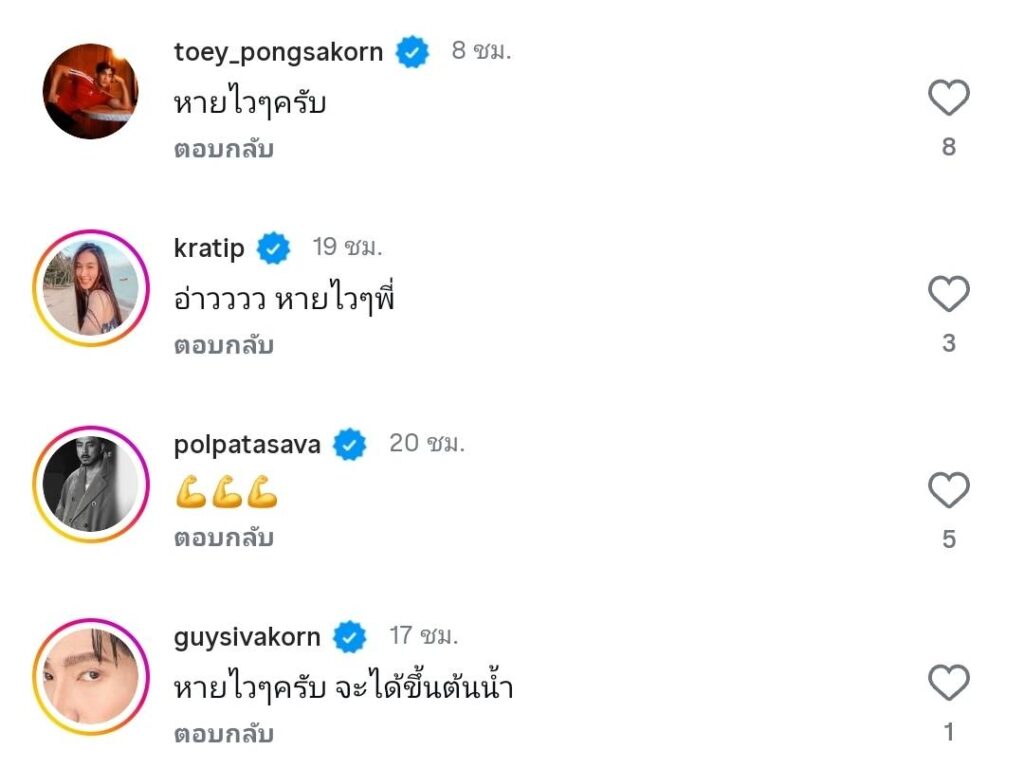Like polpatasava's flexing emoji comment
This screenshot has width=1024, height=768.
948,491
